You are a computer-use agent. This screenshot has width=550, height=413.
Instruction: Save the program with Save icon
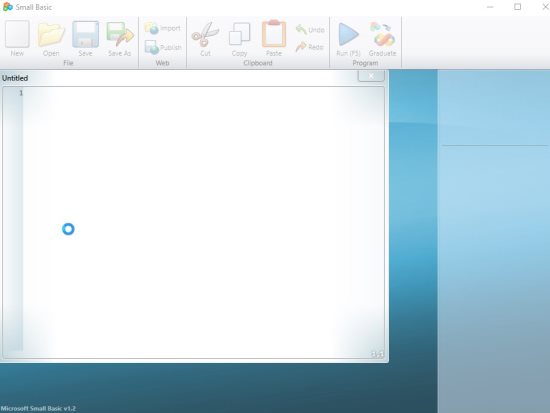pyautogui.click(x=85, y=39)
